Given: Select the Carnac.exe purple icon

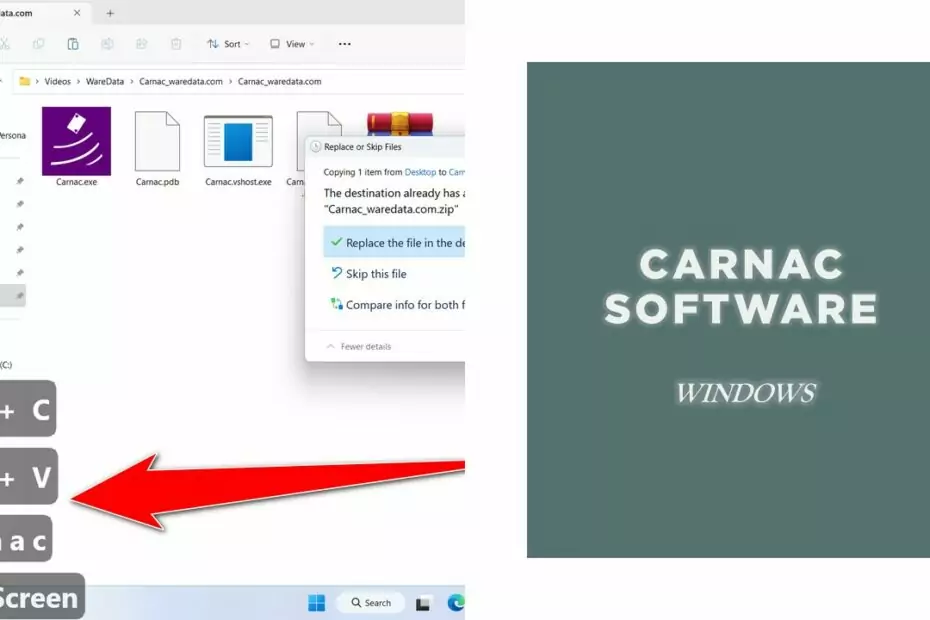Looking at the screenshot, I should coord(77,141).
